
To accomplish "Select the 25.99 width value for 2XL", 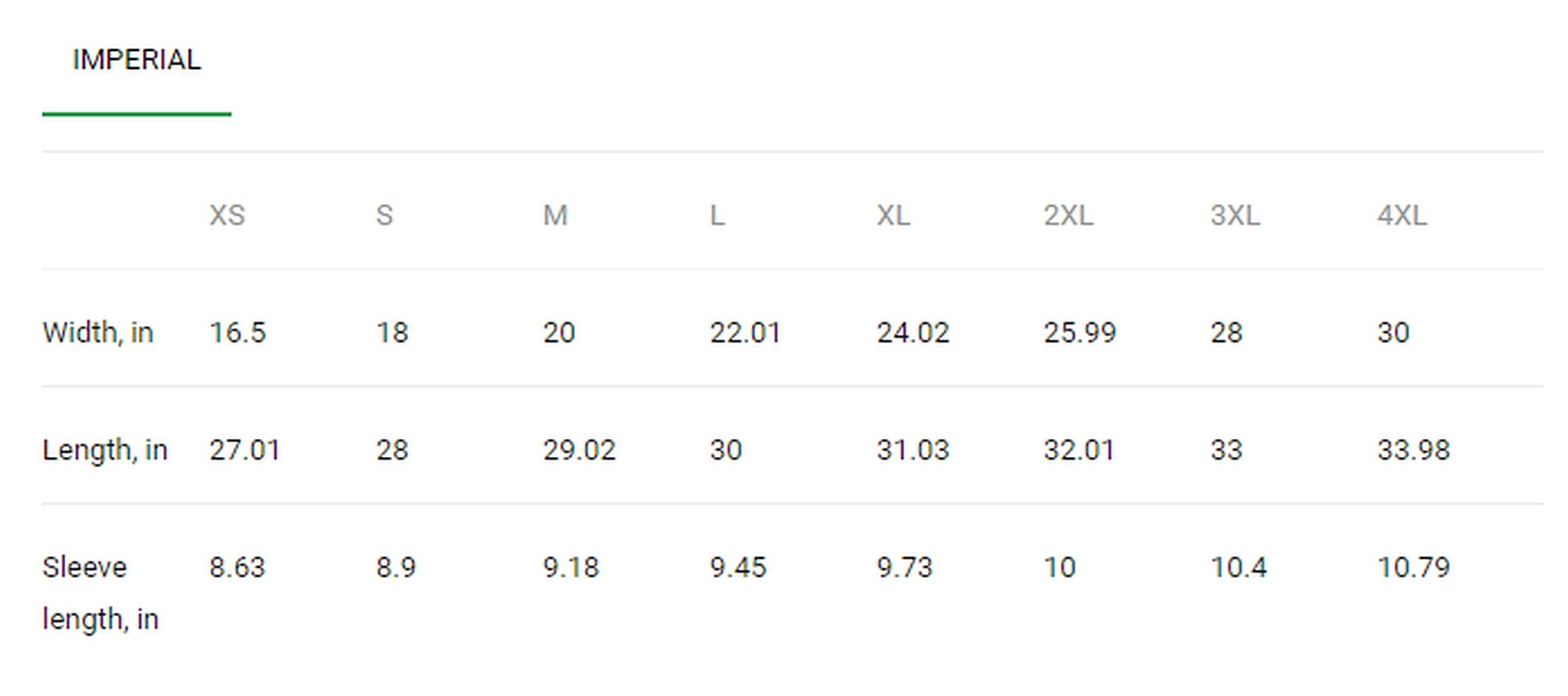I will [x=1080, y=333].
